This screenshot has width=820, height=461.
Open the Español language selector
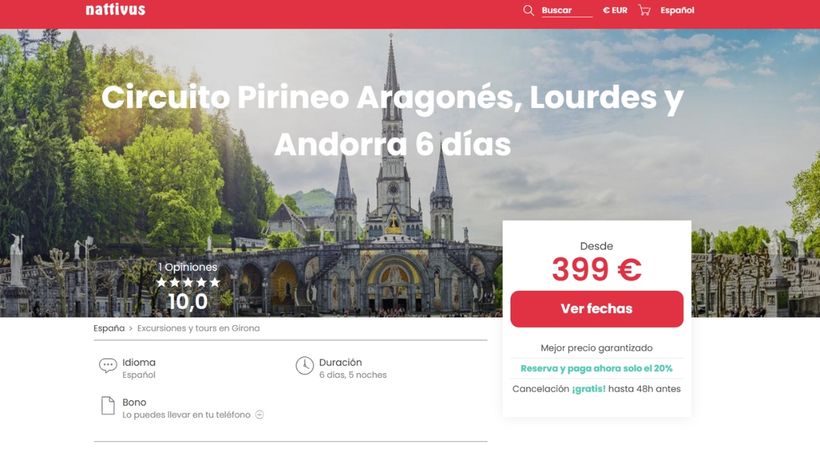click(677, 10)
